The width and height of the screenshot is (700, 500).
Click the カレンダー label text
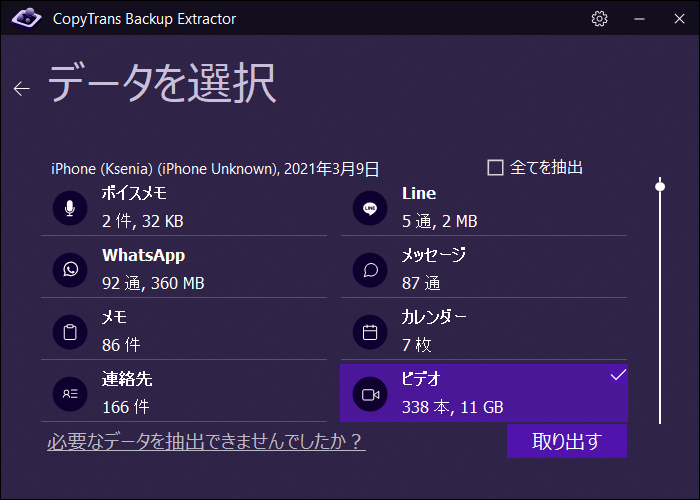click(434, 317)
